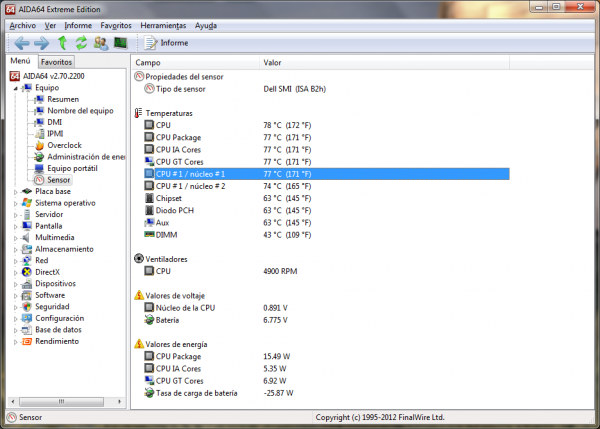Expand the Red tree node
The width and height of the screenshot is (600, 429).
15,261
